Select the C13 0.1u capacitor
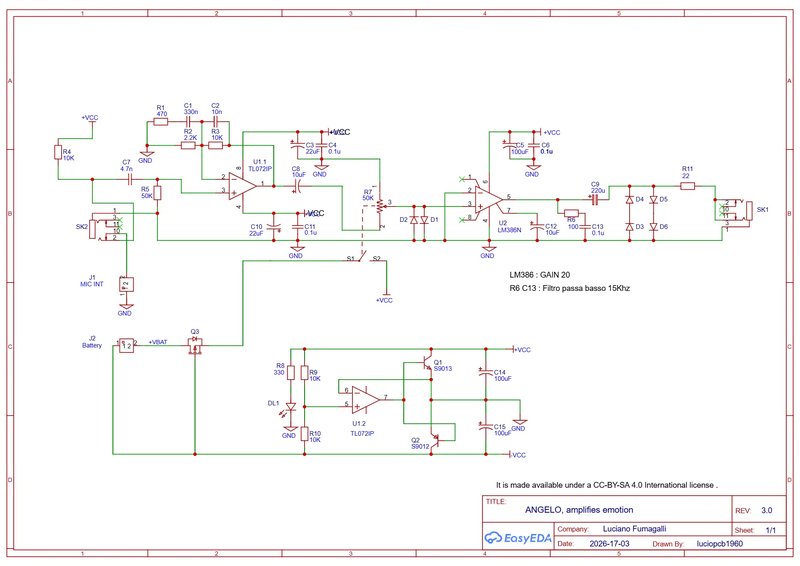Viewport: 800px width, 566px height. (585, 227)
